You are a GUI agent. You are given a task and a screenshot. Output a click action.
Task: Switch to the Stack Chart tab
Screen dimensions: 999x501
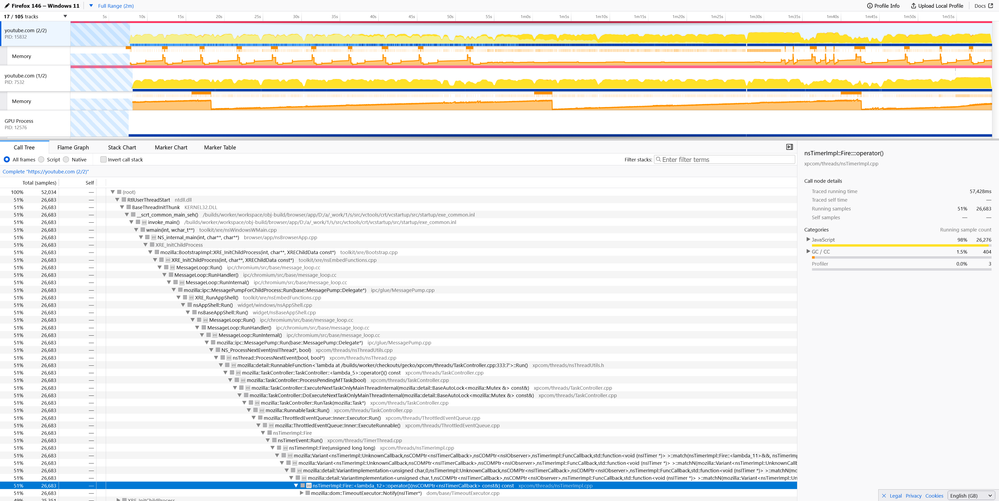122,147
